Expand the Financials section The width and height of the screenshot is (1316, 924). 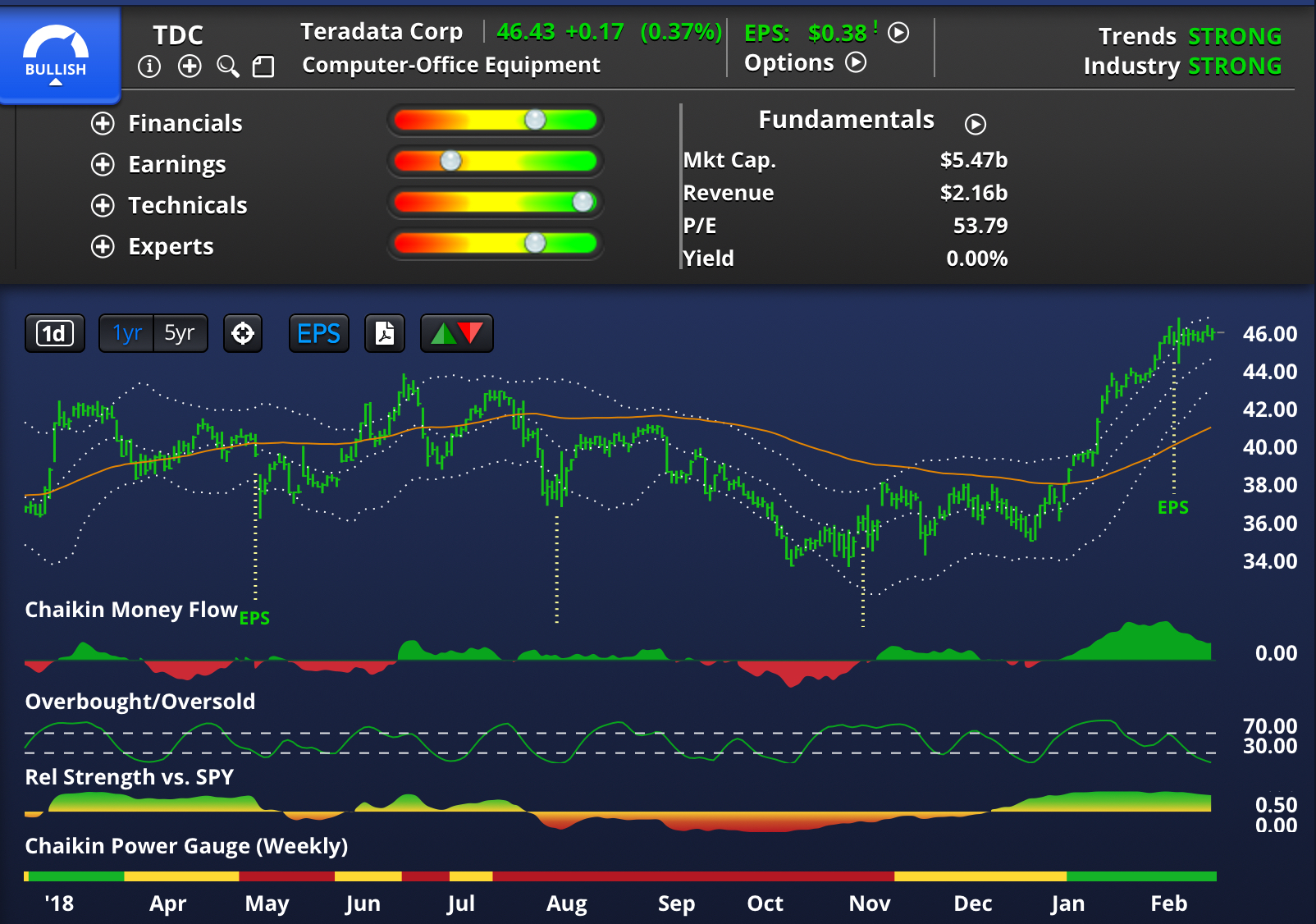tap(103, 124)
